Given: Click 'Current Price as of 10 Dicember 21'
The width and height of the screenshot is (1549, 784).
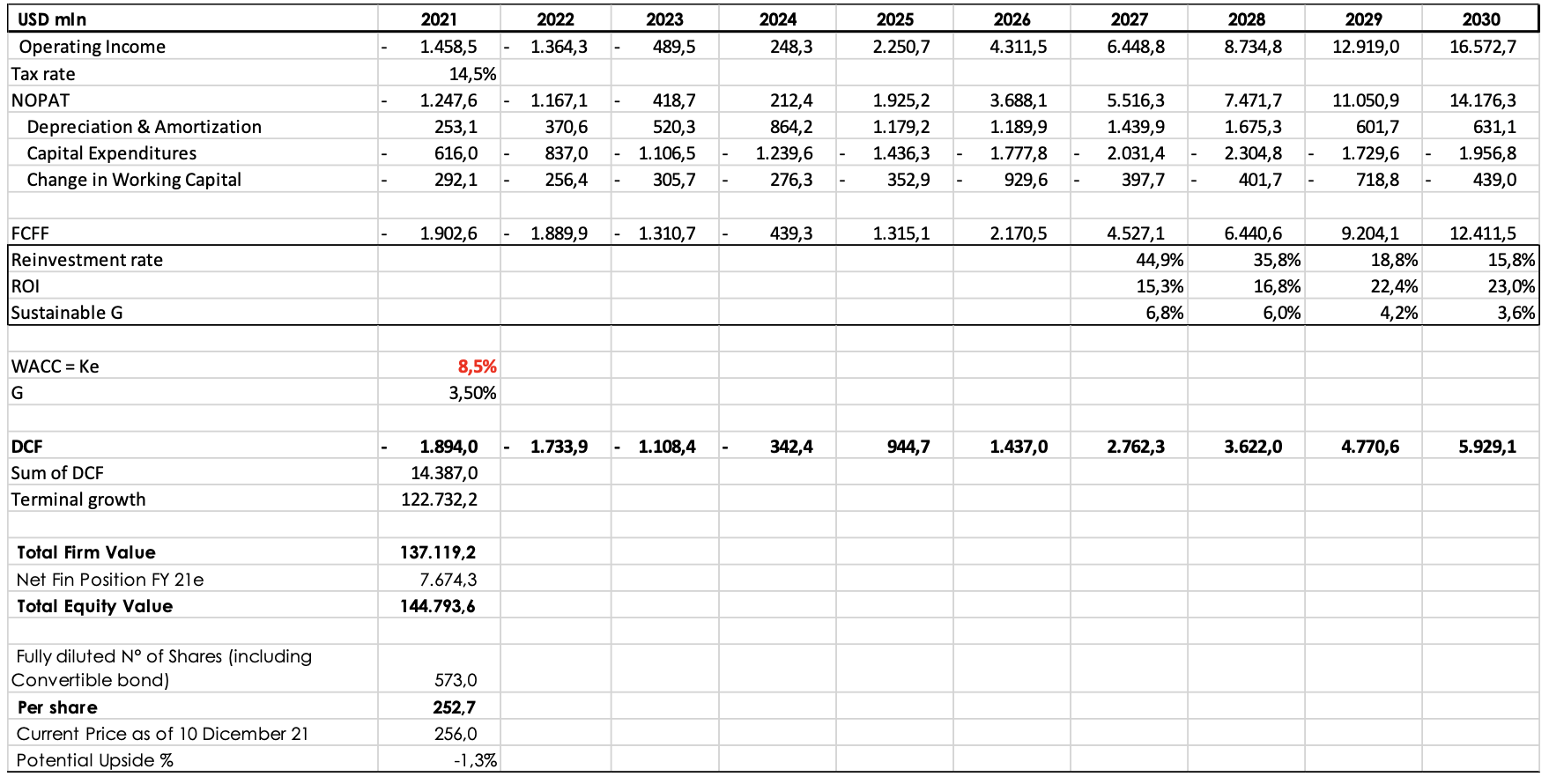Looking at the screenshot, I should [x=163, y=734].
